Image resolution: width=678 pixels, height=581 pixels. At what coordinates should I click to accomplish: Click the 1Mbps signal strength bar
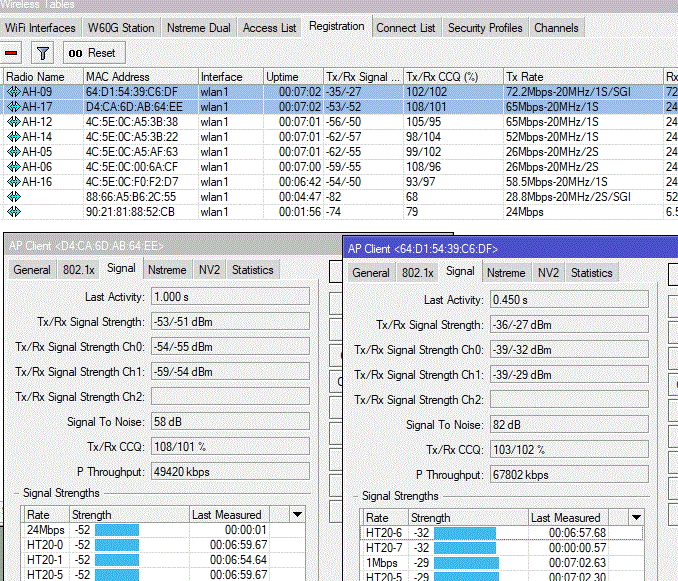pyautogui.click(x=466, y=563)
